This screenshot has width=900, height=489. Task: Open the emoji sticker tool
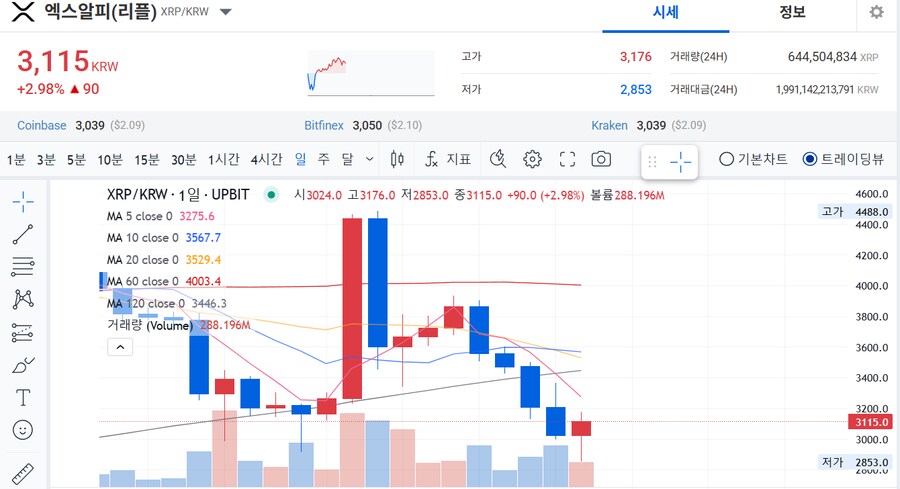tap(23, 430)
